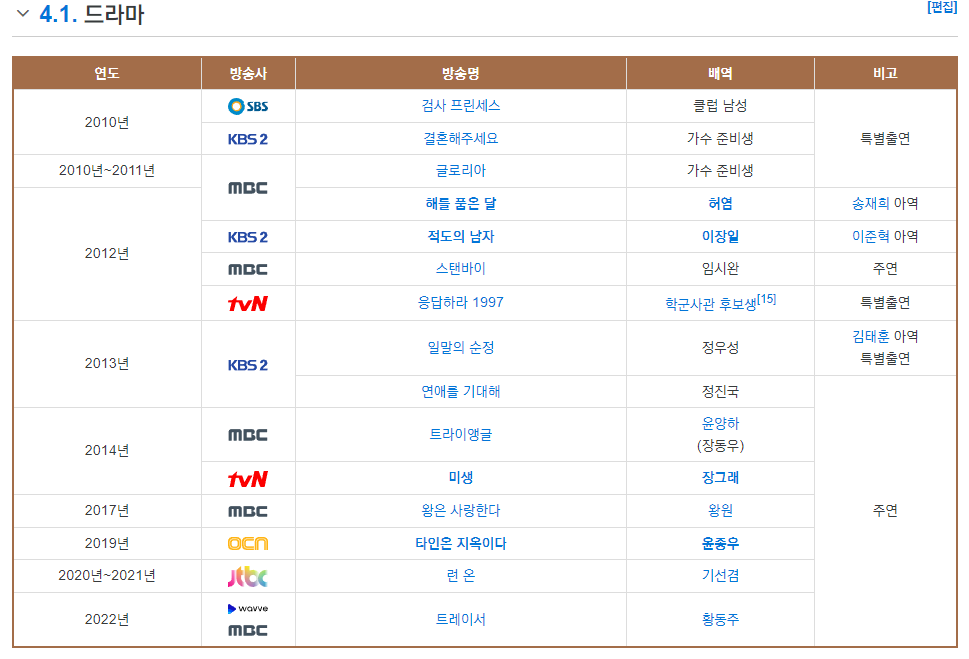Click the 2017년 year cell
Image resolution: width=969 pixels, height=659 pixels.
tap(107, 511)
